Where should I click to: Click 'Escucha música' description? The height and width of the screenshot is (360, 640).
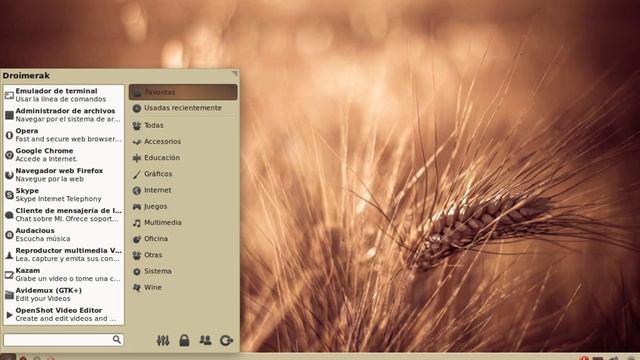[x=43, y=239]
